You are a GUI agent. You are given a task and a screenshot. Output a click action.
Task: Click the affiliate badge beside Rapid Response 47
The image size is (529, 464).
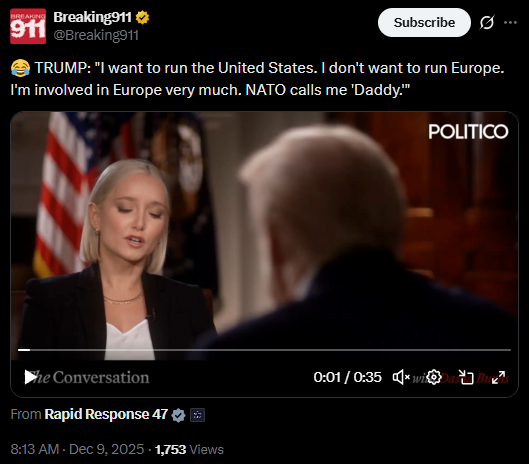pyautogui.click(x=197, y=415)
